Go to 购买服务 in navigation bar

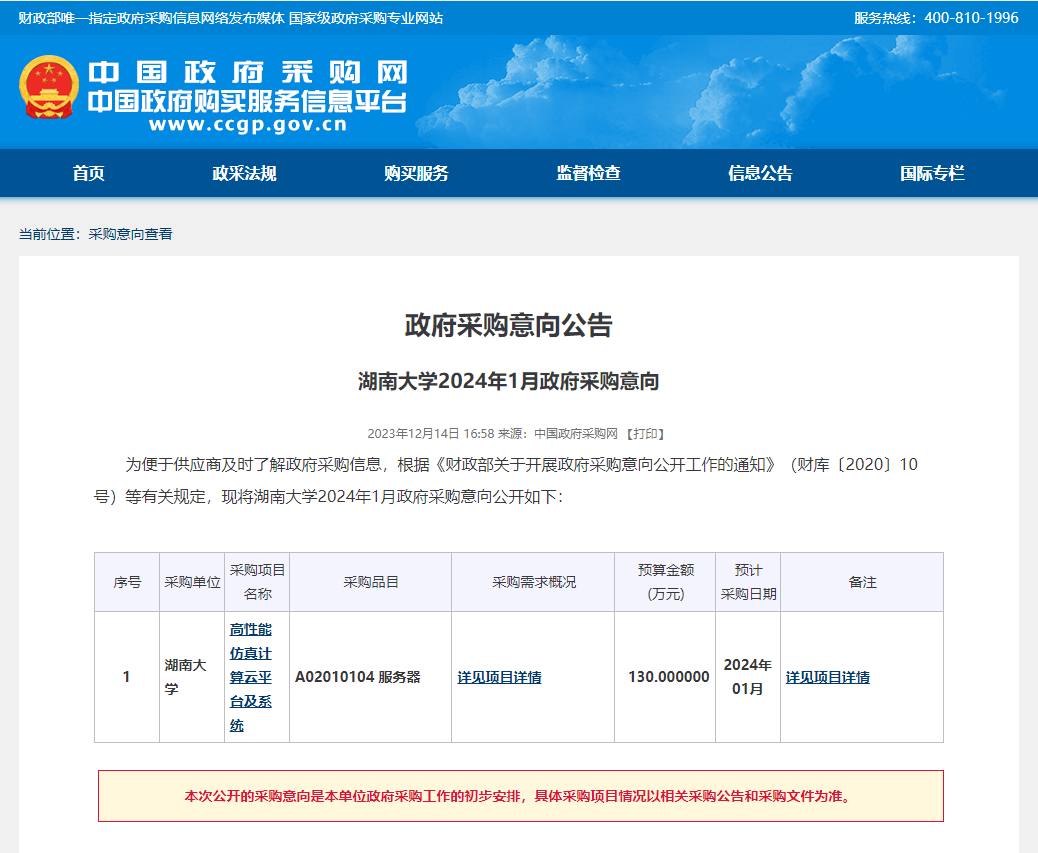[416, 173]
